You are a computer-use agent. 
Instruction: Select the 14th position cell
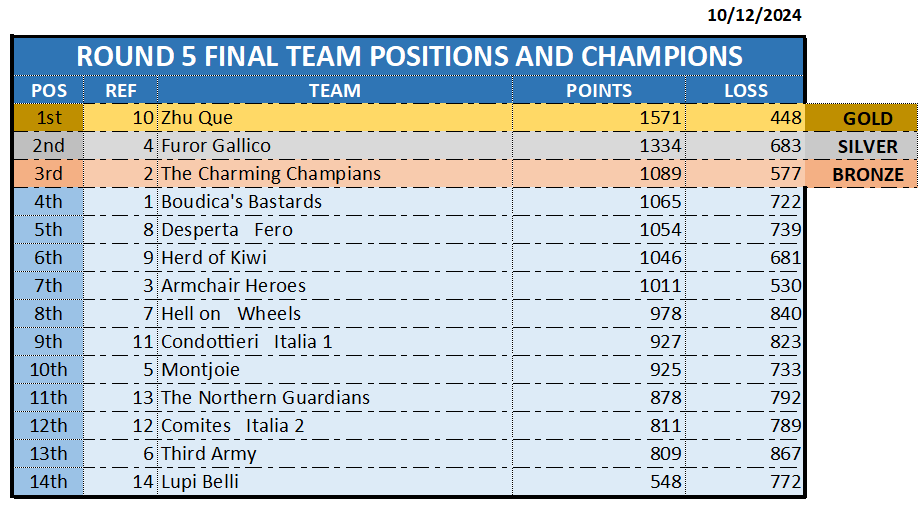[x=48, y=482]
